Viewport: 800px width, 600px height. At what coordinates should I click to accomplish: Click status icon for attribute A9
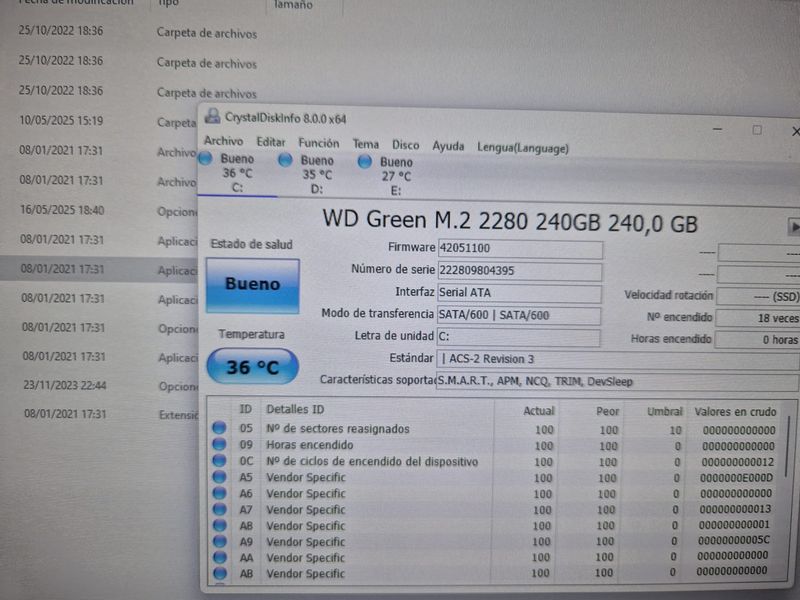[x=220, y=541]
